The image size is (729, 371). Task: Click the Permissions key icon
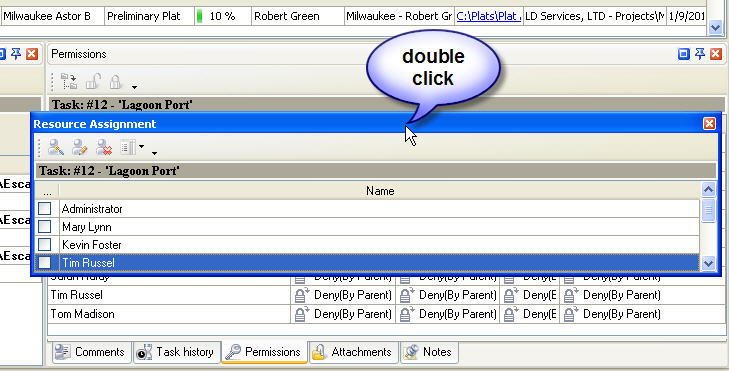(x=232, y=352)
